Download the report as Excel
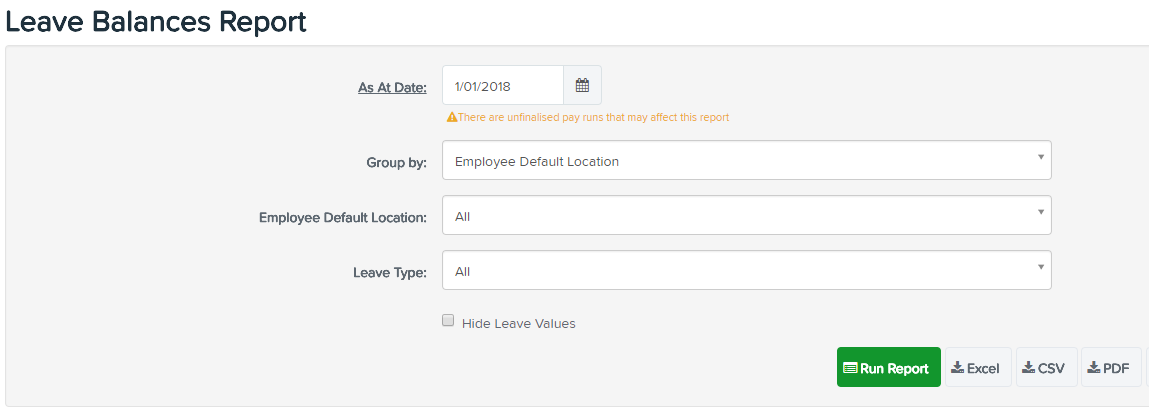 point(978,368)
